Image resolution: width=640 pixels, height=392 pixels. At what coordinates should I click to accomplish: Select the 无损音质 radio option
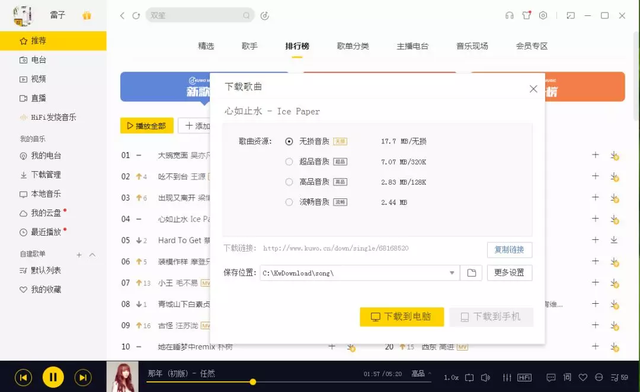point(289,142)
